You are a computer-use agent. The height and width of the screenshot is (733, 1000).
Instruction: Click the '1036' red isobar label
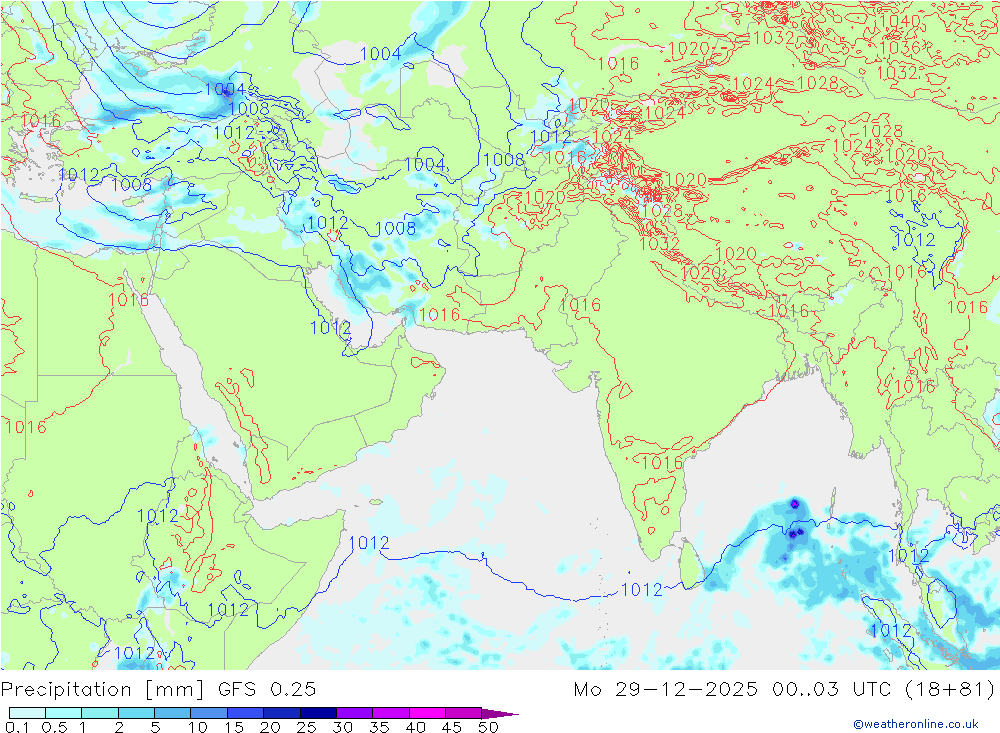tap(899, 48)
